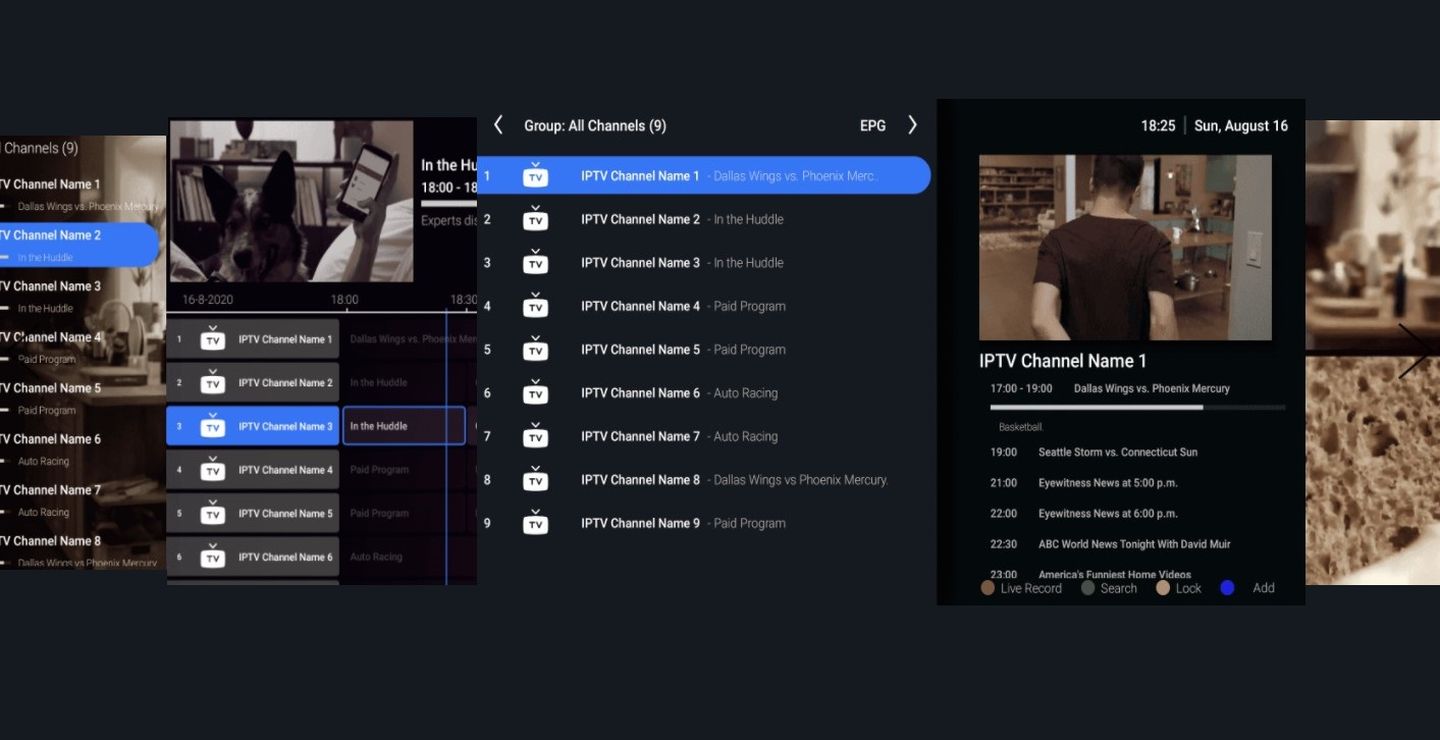Click the left chevron beside the Group header
Screen dimensions: 1440x740
(x=498, y=125)
